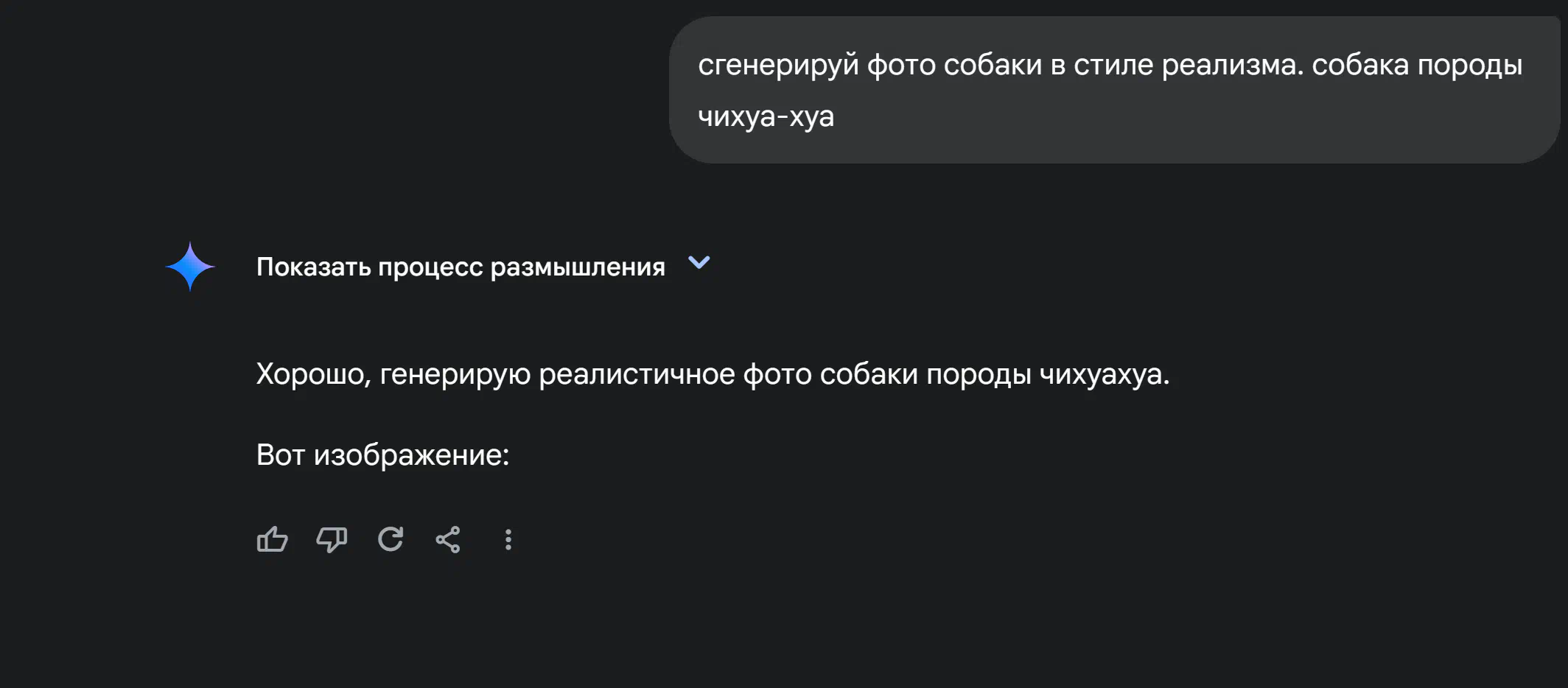The width and height of the screenshot is (1568, 688).
Task: Regenerate the chihuahua image response
Action: coord(391,539)
